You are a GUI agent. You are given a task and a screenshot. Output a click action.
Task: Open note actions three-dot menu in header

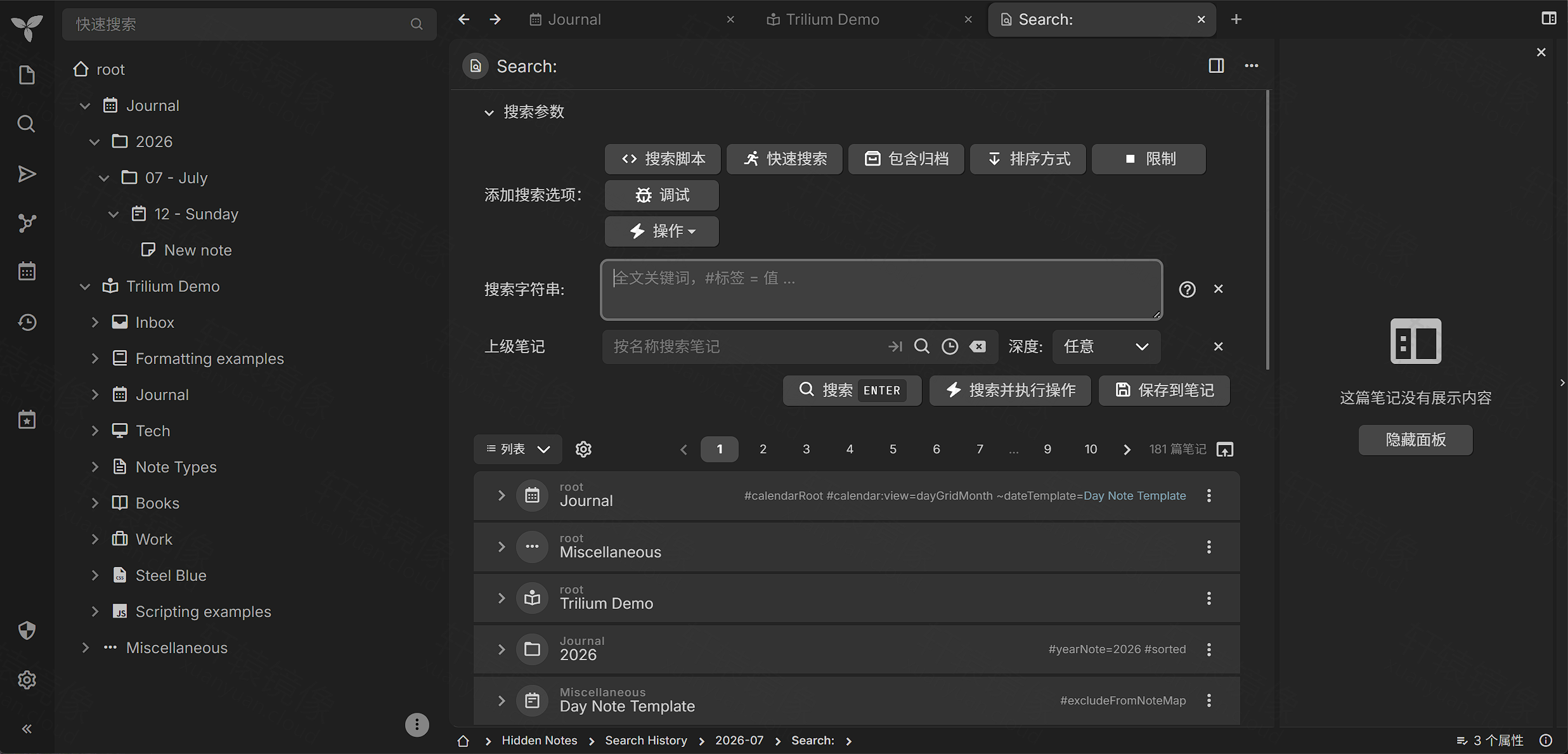pyautogui.click(x=1252, y=65)
